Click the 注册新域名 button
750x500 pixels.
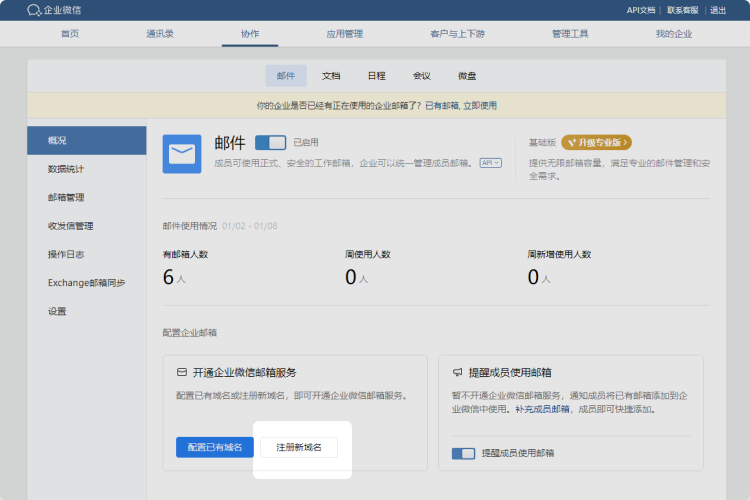pos(299,447)
